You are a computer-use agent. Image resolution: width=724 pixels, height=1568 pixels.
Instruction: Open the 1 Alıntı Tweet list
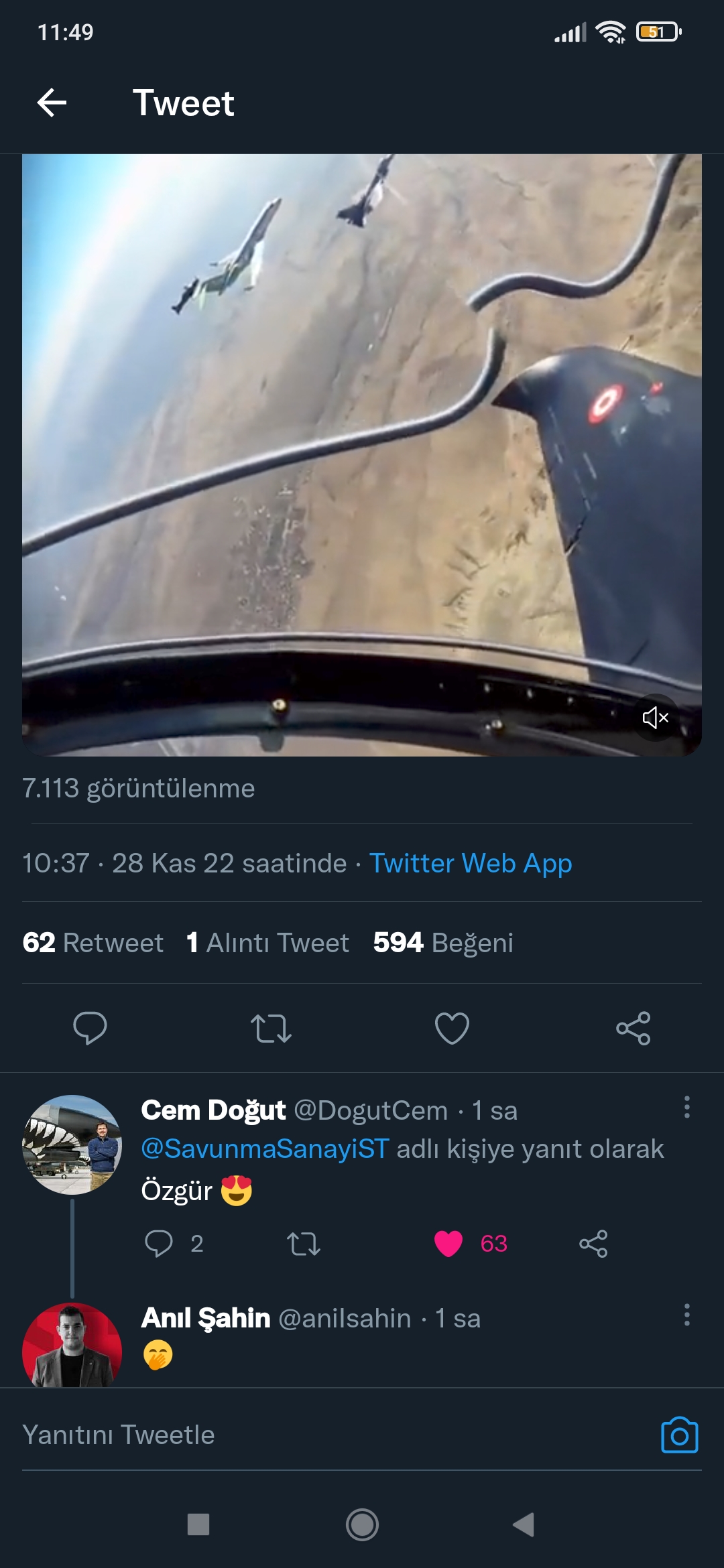point(268,943)
